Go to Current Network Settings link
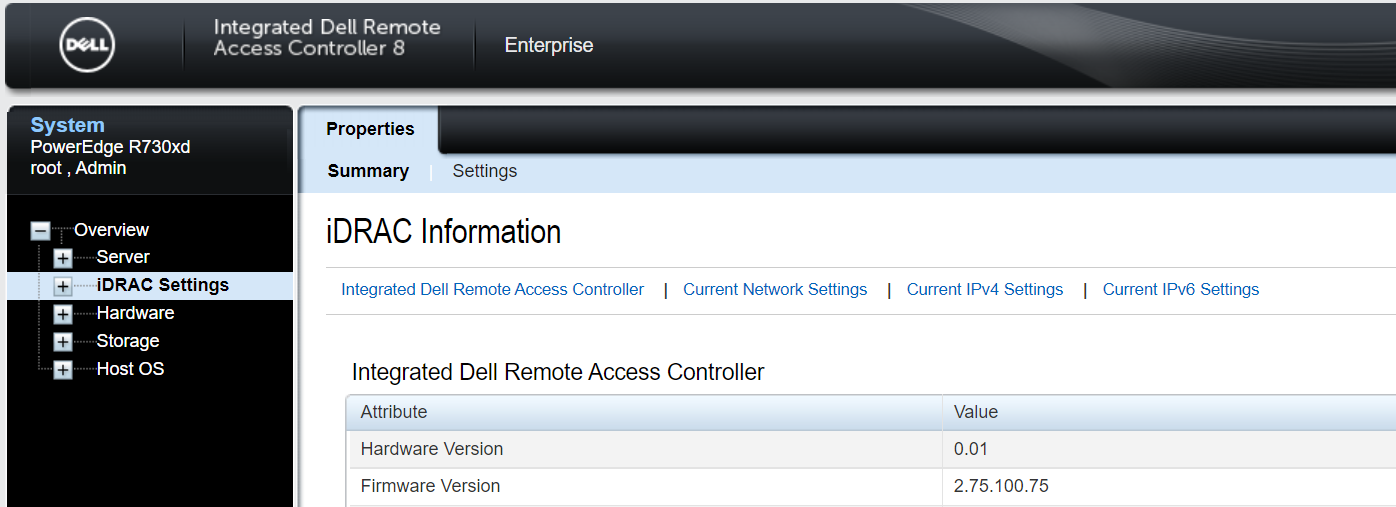Viewport: 1396px width, 507px height. coord(775,289)
